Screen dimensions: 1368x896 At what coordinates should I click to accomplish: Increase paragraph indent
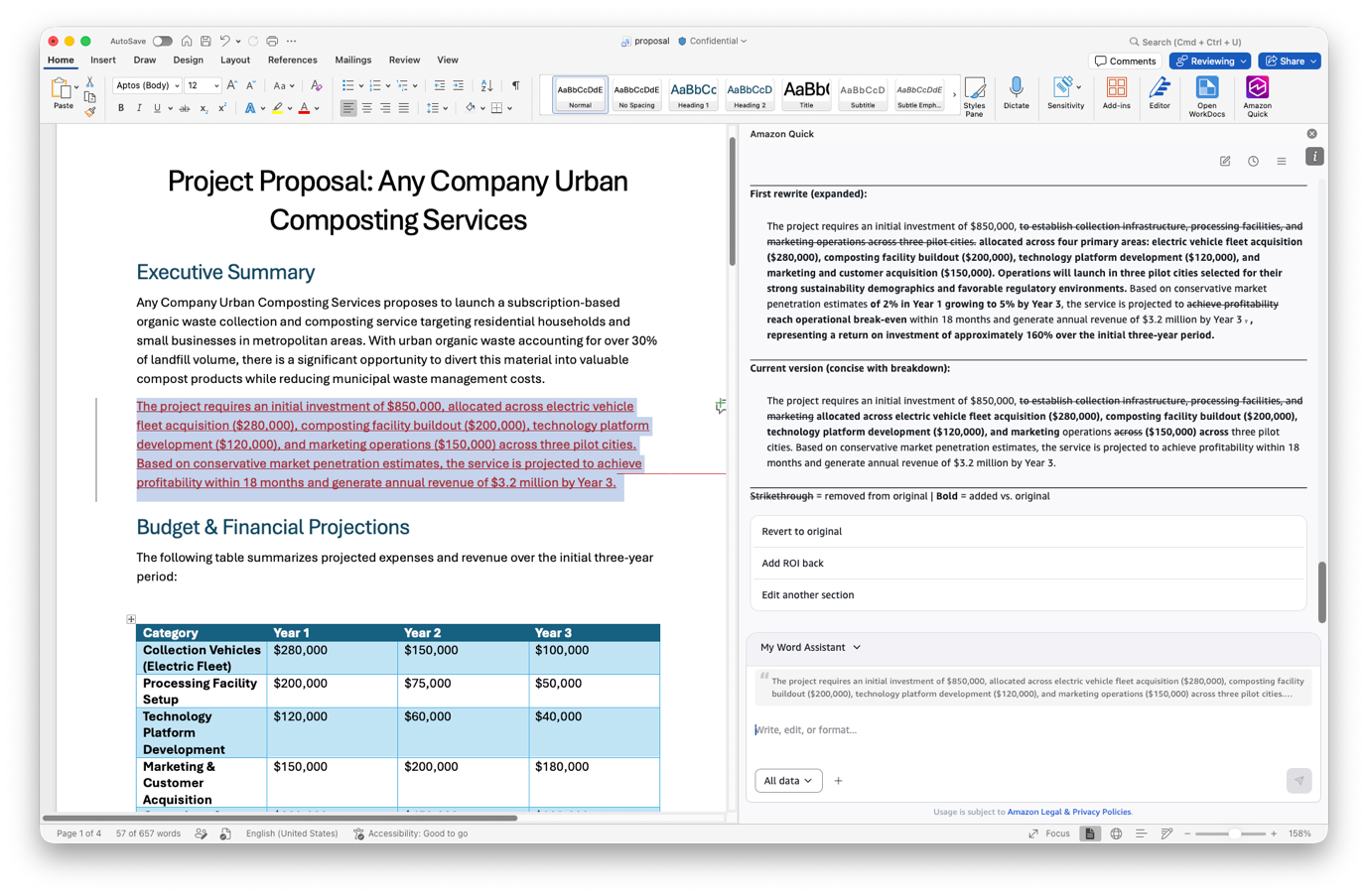point(459,86)
